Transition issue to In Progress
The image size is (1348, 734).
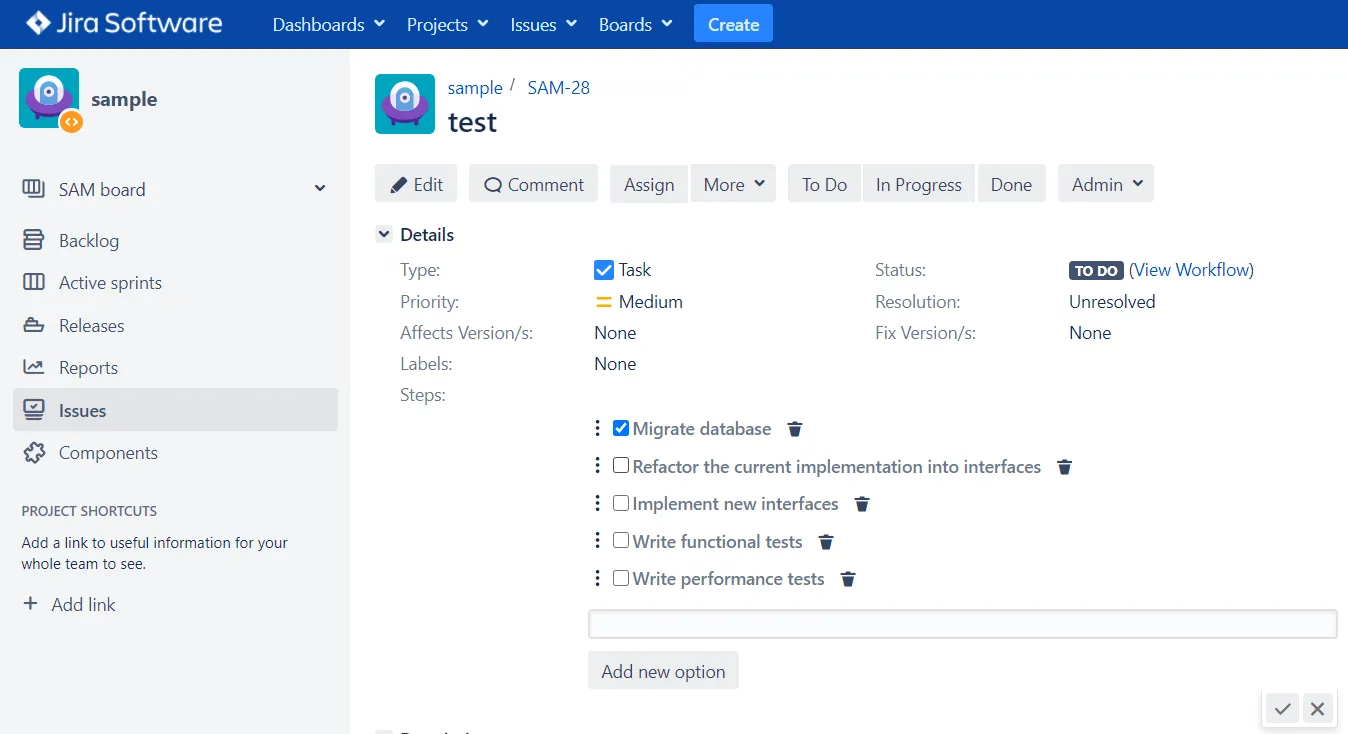click(918, 184)
